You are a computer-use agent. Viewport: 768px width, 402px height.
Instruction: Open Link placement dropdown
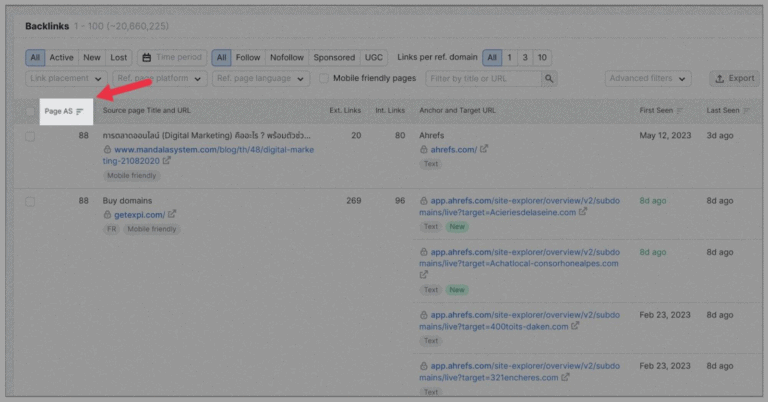point(66,78)
